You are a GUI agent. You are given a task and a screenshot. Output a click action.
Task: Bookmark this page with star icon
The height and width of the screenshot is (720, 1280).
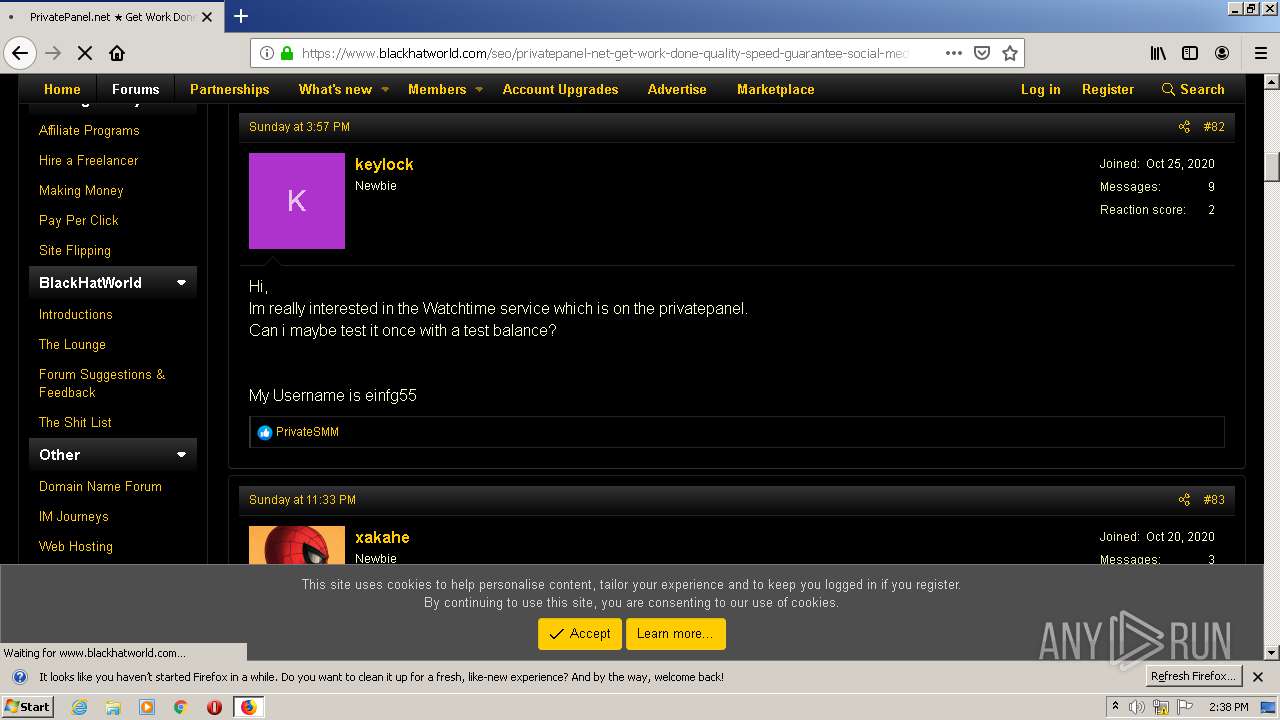point(1010,53)
